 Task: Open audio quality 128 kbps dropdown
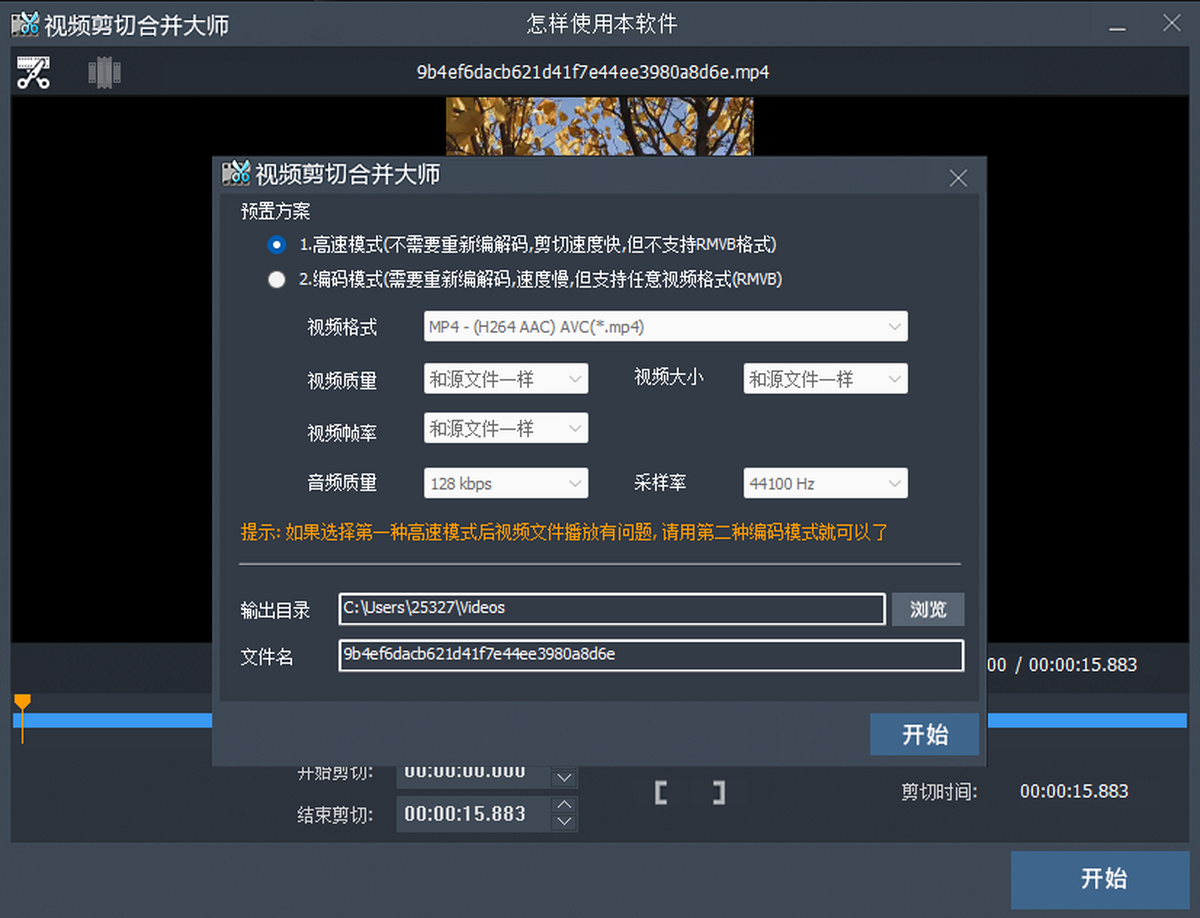click(x=506, y=483)
